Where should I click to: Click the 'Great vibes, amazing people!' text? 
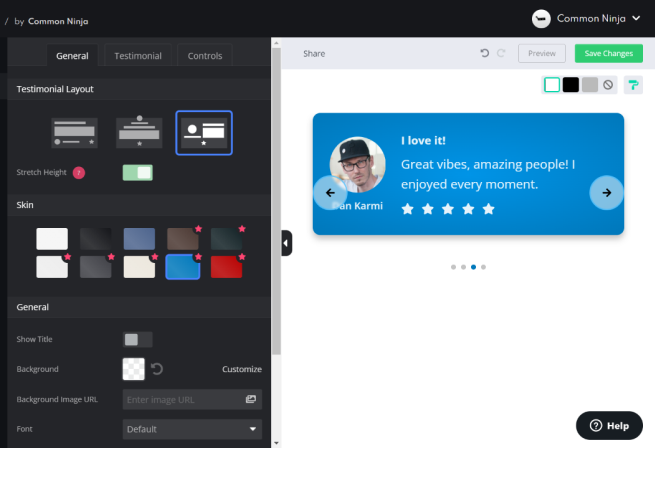[x=488, y=174]
